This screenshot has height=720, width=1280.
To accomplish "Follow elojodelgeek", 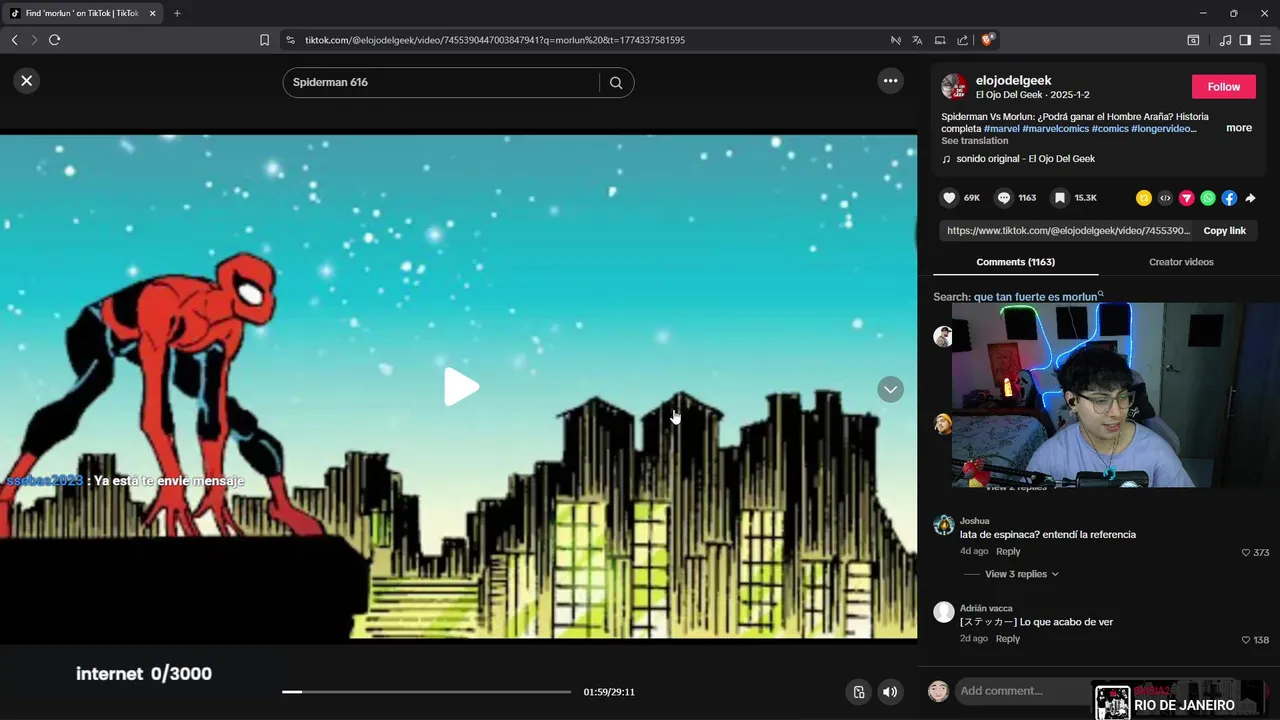I will tap(1223, 87).
